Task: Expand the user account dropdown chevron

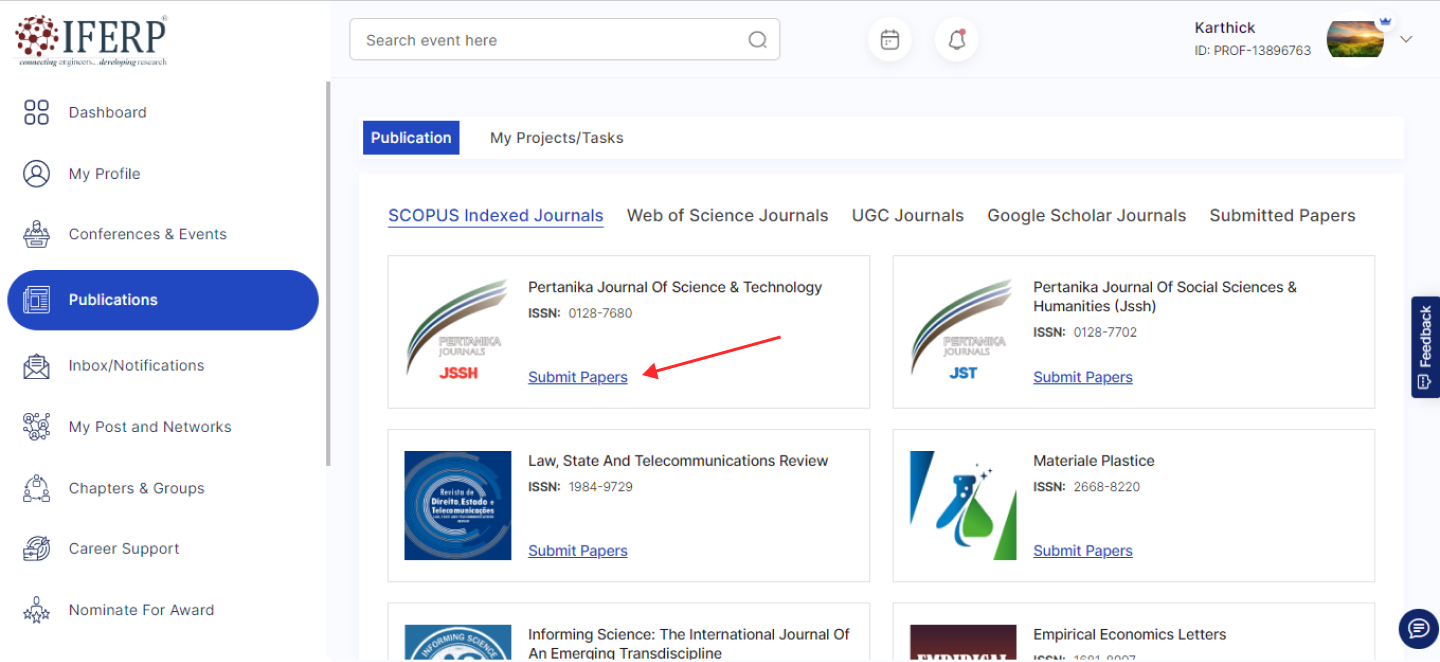Action: [x=1406, y=40]
